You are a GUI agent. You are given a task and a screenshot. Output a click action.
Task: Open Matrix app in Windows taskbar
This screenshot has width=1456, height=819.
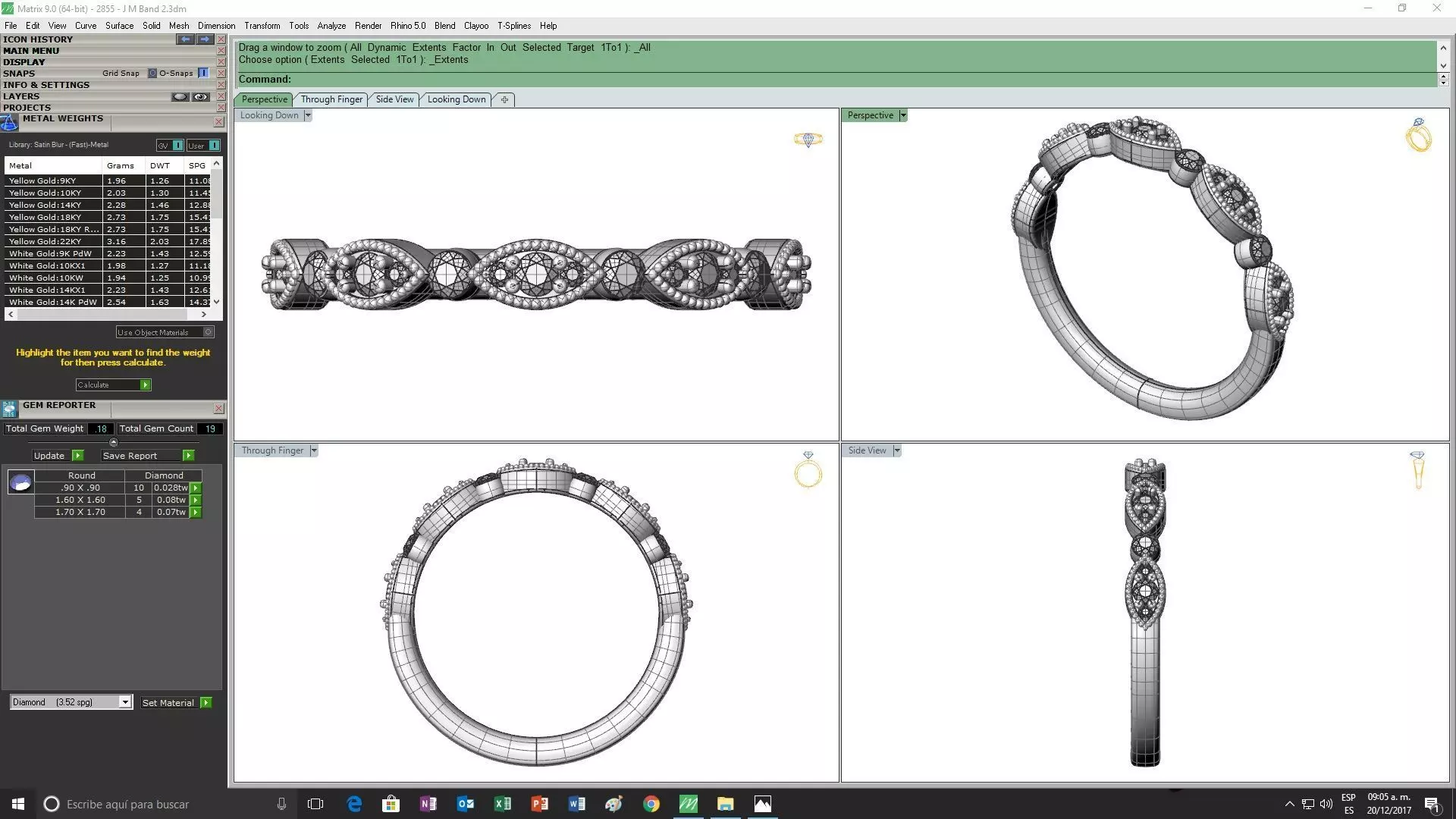[x=688, y=804]
